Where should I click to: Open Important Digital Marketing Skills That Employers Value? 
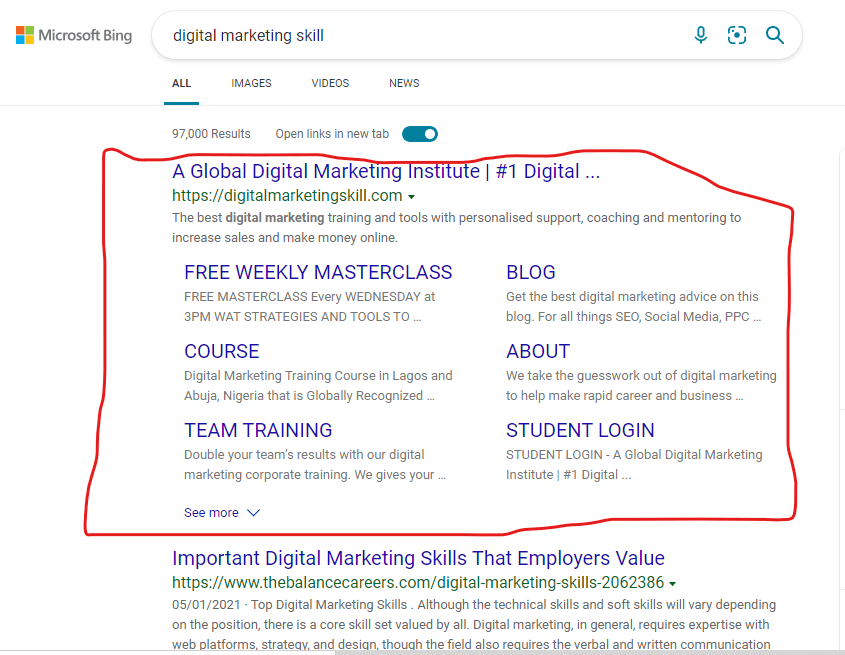click(418, 559)
